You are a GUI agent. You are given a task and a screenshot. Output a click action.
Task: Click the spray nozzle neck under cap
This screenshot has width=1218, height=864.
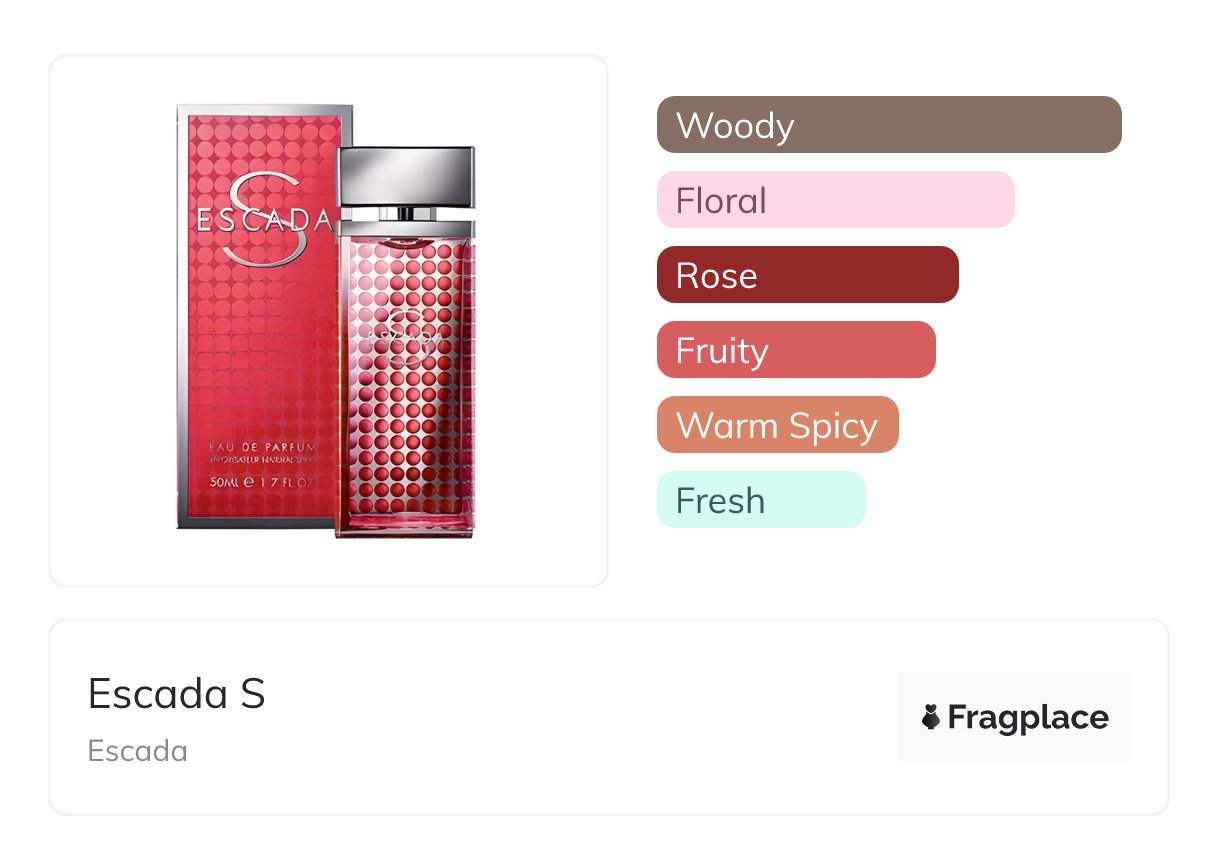406,213
